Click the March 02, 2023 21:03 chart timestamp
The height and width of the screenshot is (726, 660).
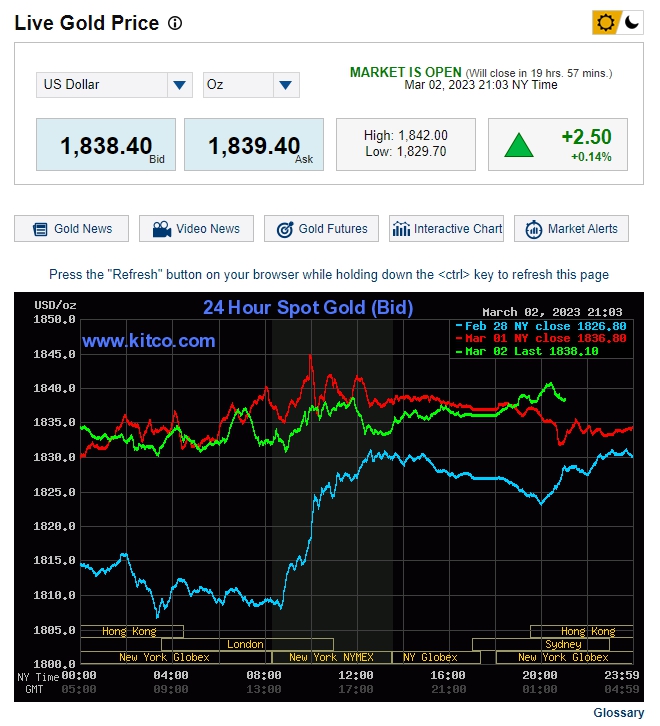pyautogui.click(x=552, y=312)
